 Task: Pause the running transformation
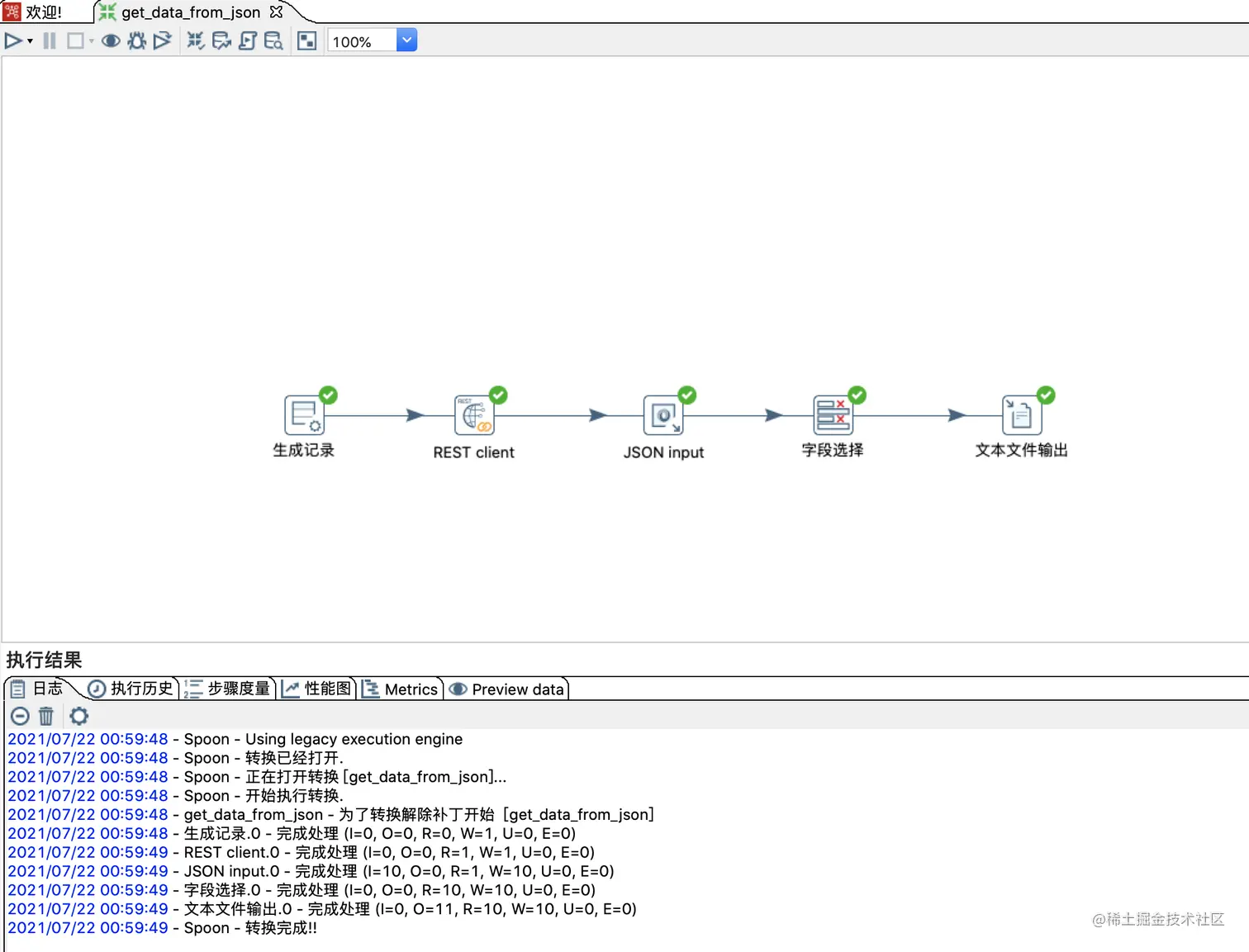point(50,40)
